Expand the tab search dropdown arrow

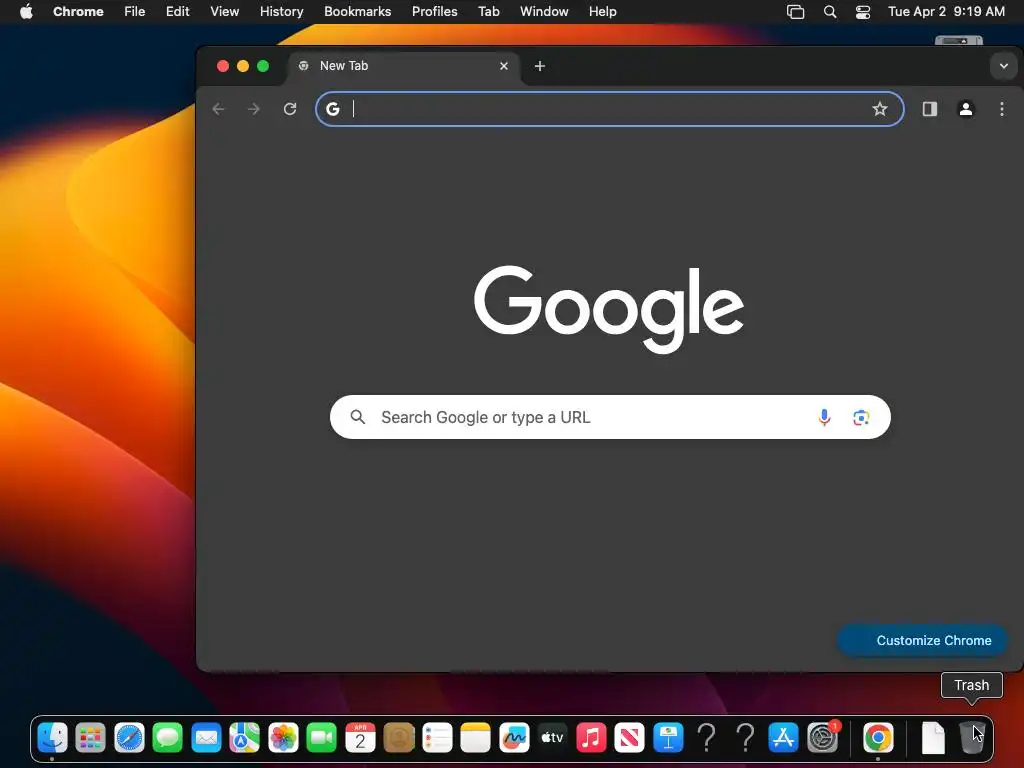coord(1004,66)
